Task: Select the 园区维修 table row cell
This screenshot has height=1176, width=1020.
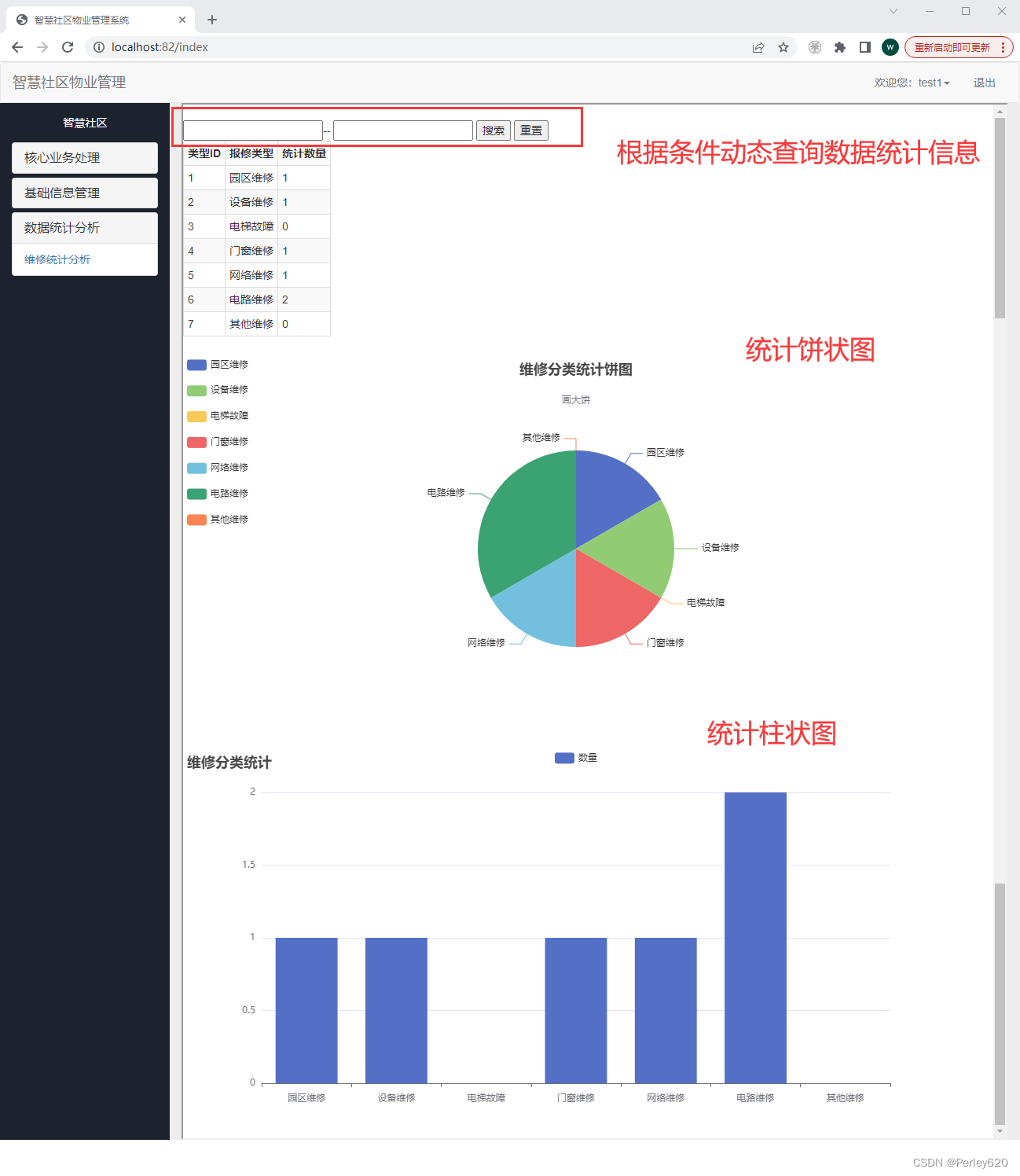Action: [251, 178]
